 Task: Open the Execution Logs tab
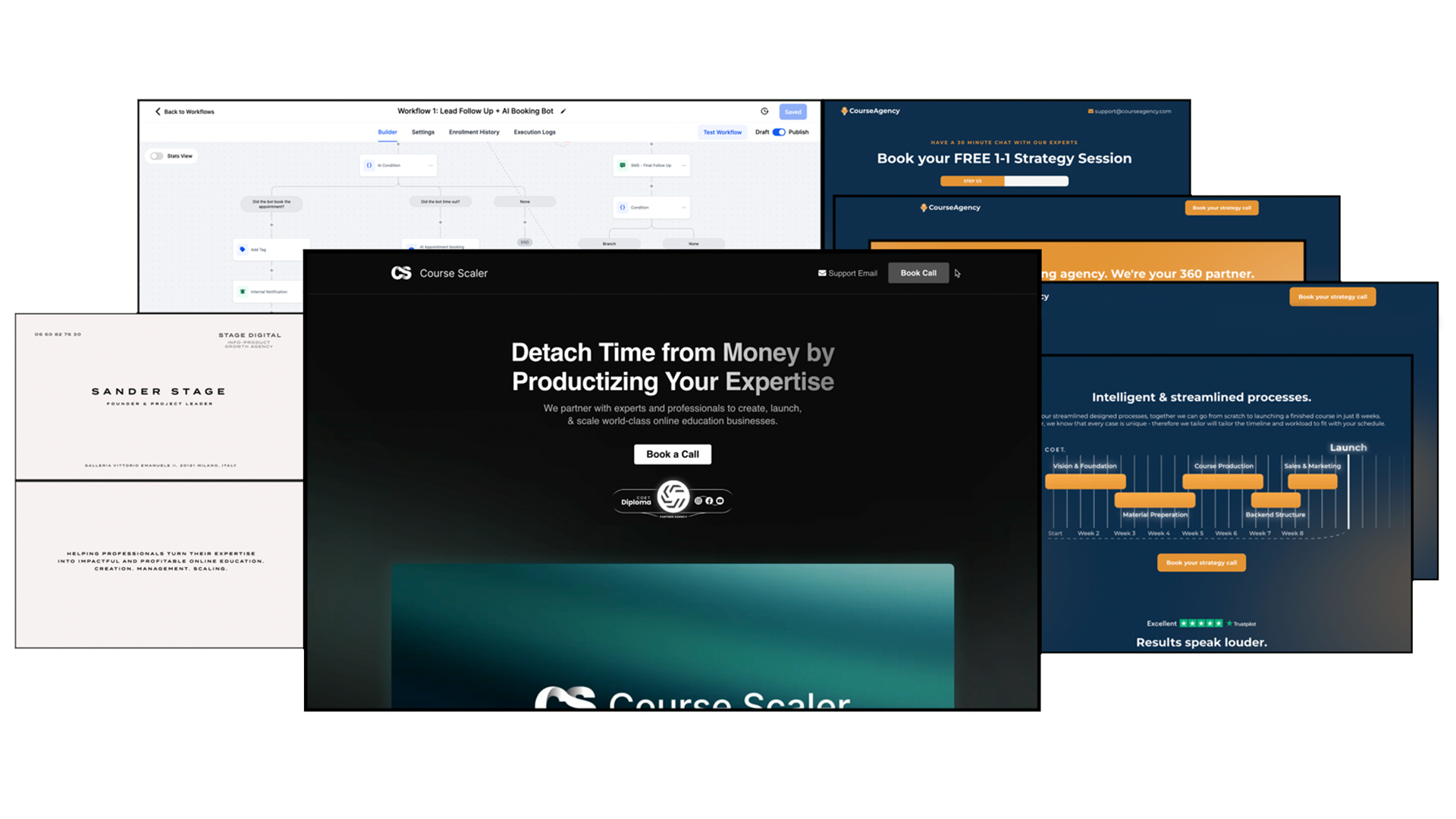(535, 132)
